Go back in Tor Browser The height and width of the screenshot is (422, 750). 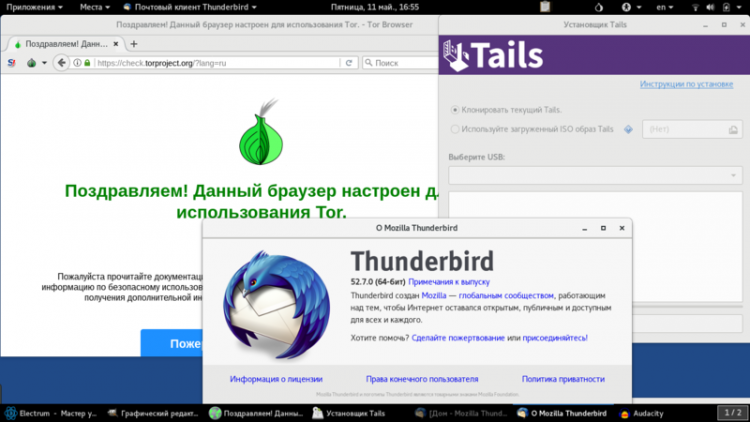tap(62, 63)
